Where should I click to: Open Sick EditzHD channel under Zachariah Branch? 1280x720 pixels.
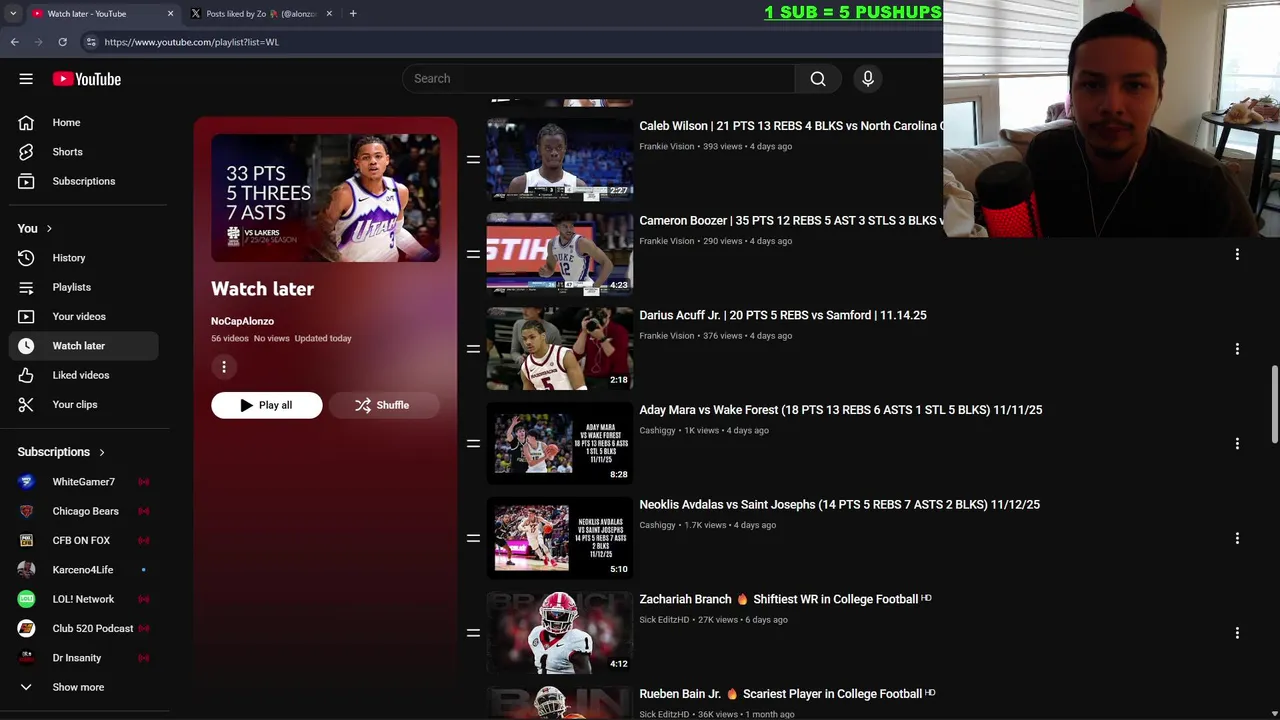664,620
